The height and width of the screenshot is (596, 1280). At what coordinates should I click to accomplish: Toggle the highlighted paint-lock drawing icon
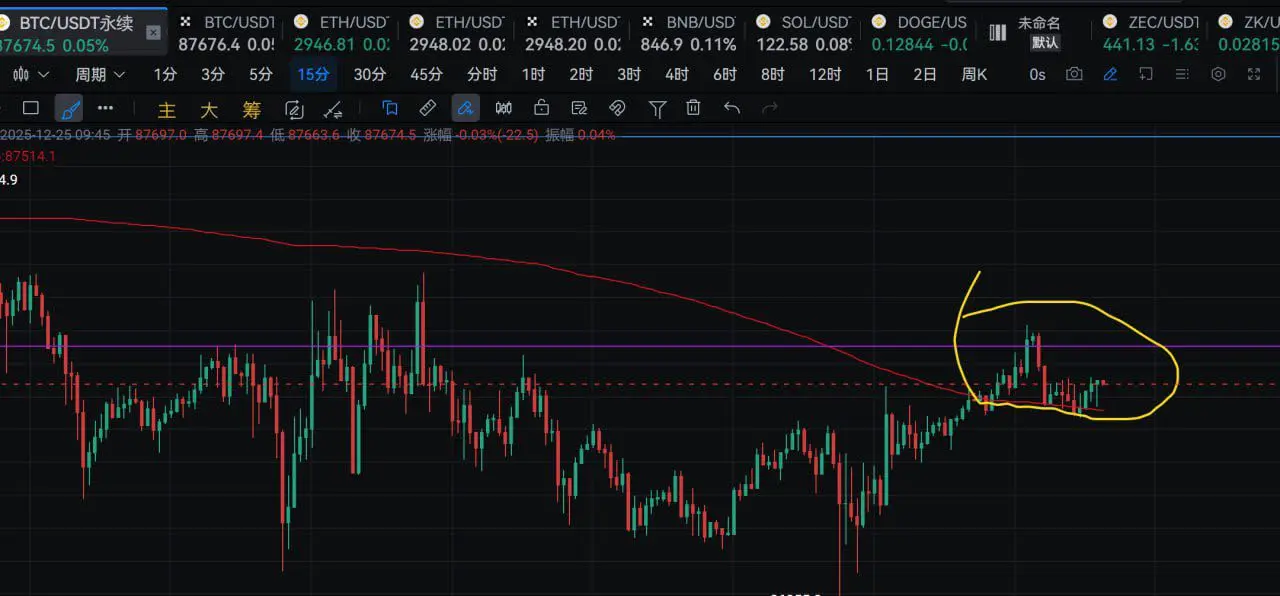[465, 108]
